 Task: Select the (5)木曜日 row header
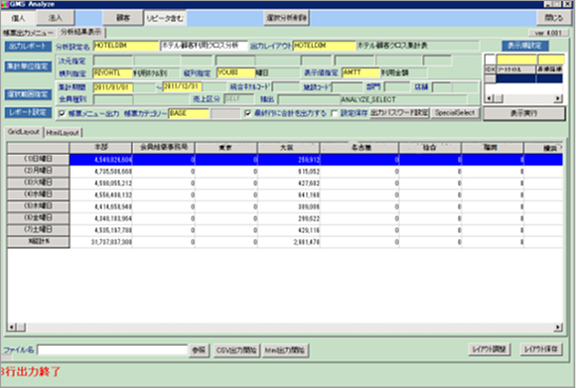point(38,206)
